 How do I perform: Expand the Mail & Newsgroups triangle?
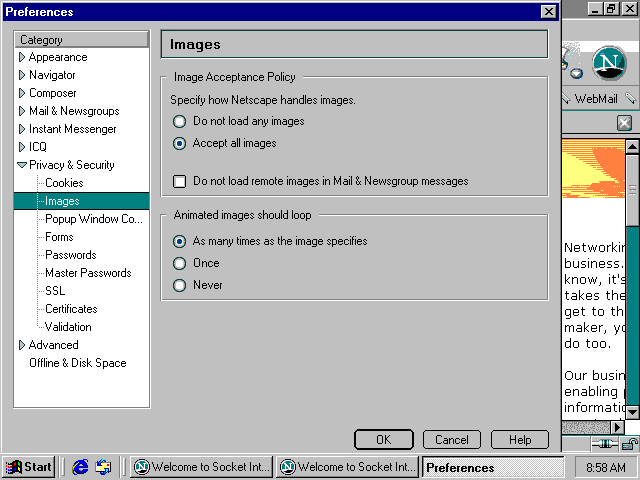[22, 111]
